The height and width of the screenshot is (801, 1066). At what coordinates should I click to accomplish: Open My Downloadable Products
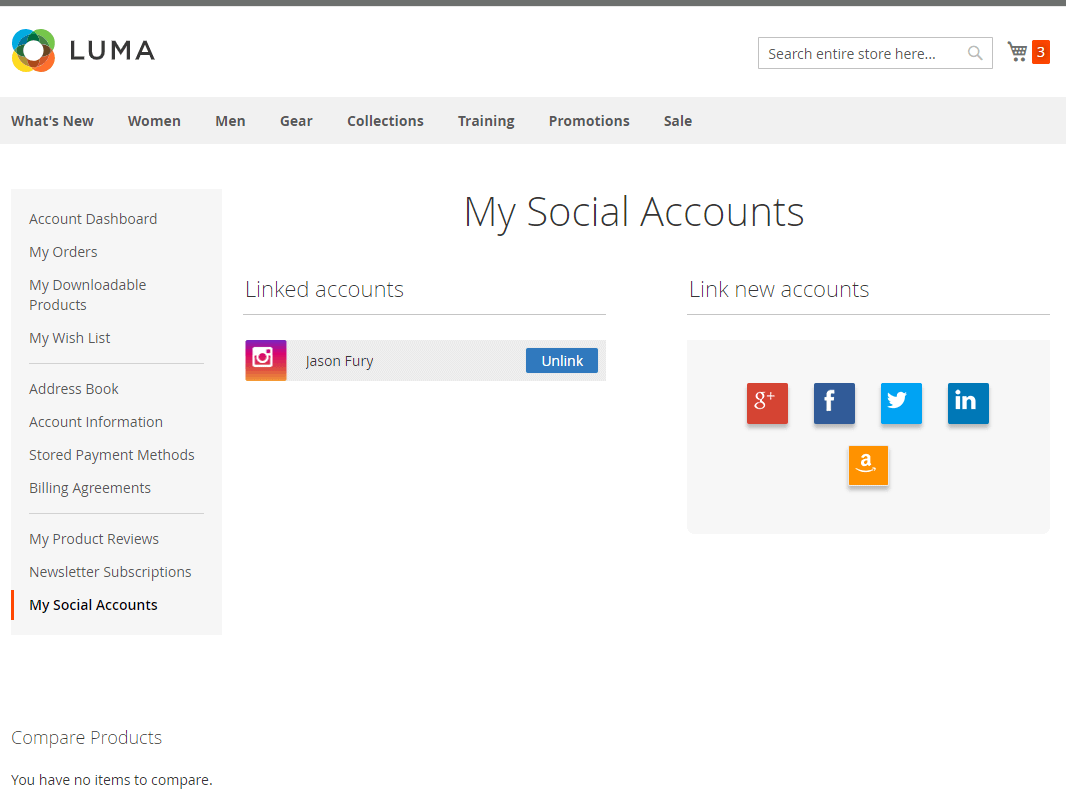[x=88, y=295]
